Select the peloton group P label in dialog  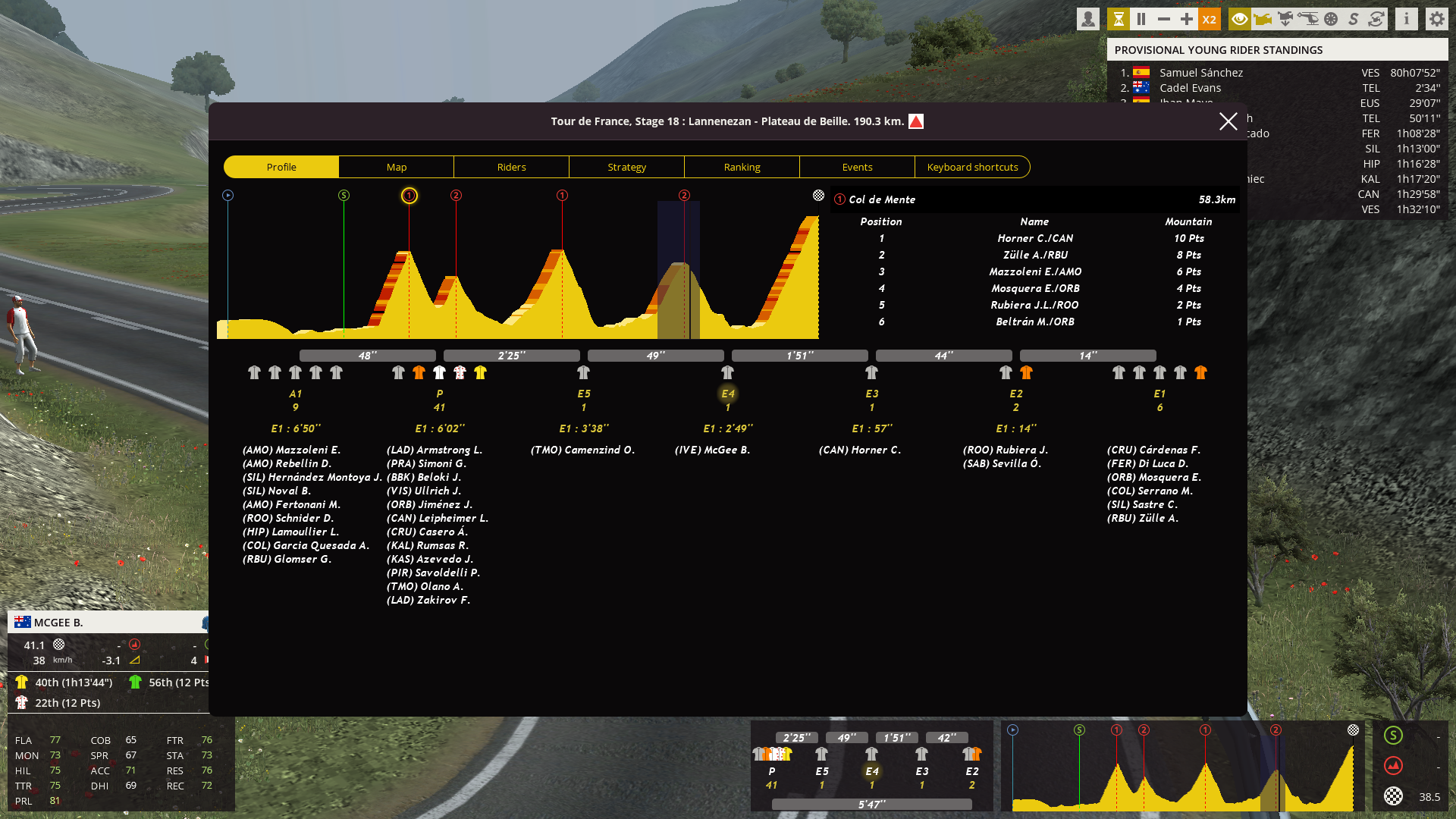click(440, 394)
